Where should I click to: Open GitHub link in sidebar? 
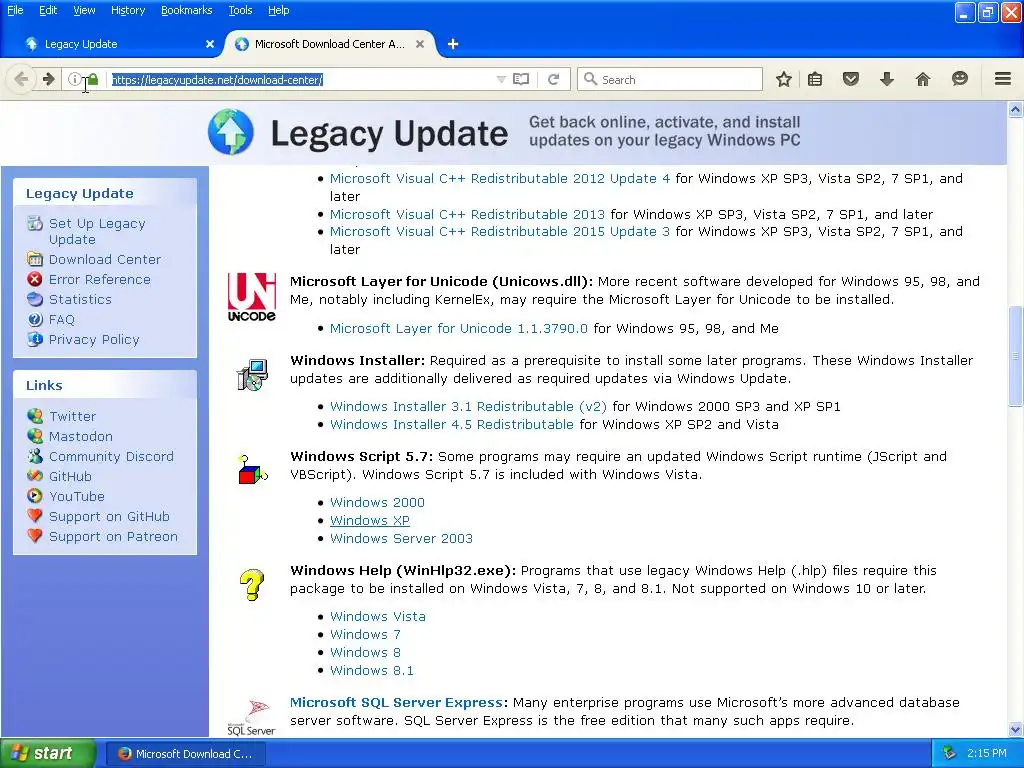pyautogui.click(x=70, y=477)
